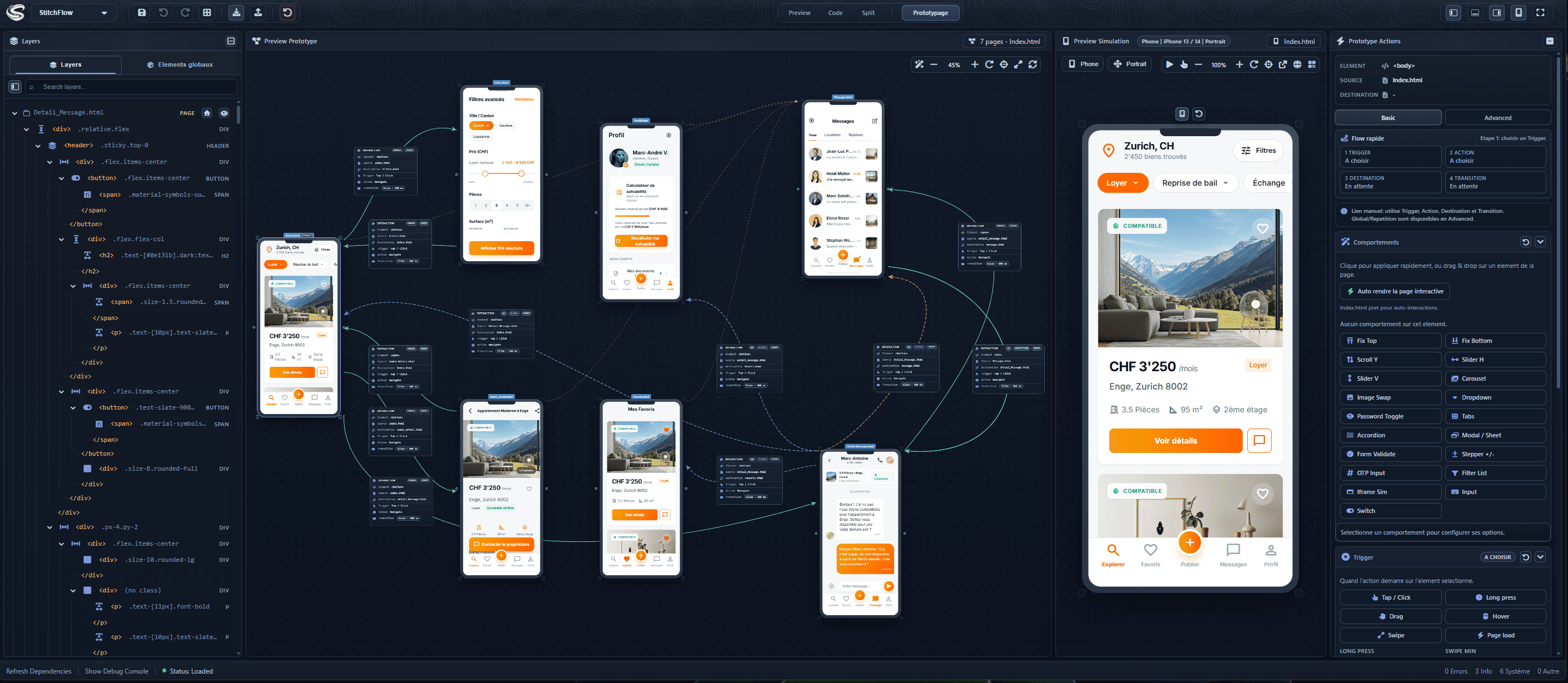This screenshot has width=1568, height=683.
Task: Open the grid layout icon in top toolbar
Action: point(207,13)
